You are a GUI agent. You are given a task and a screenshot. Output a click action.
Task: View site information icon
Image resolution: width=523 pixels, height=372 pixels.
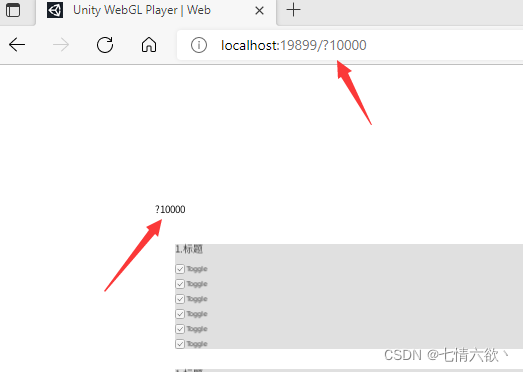pos(199,45)
